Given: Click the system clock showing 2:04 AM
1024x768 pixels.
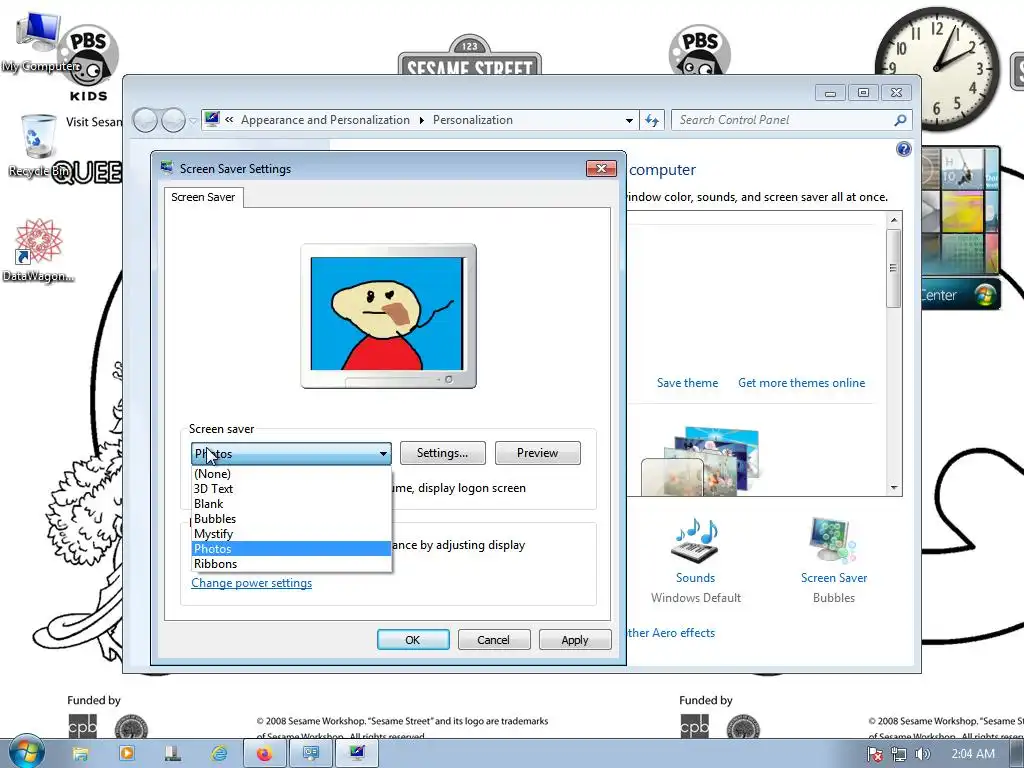Looking at the screenshot, I should point(973,754).
